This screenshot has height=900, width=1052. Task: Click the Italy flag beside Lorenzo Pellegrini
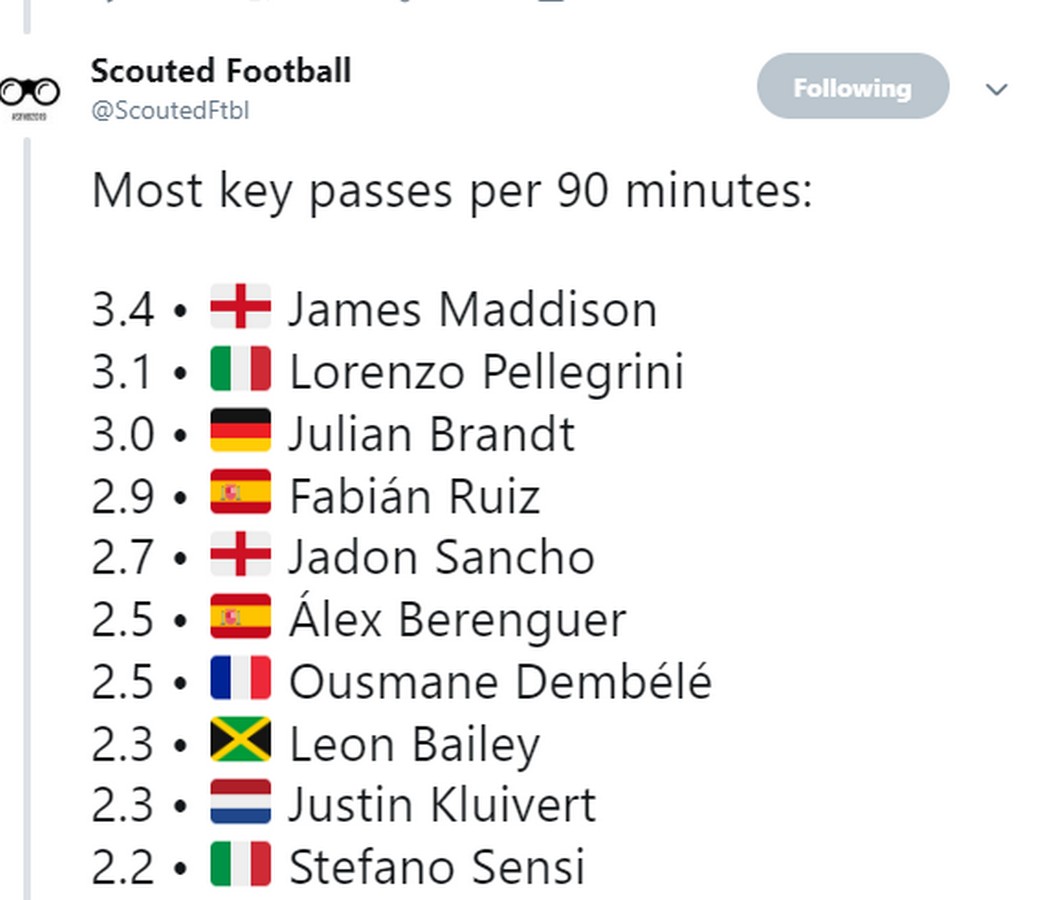pos(240,370)
